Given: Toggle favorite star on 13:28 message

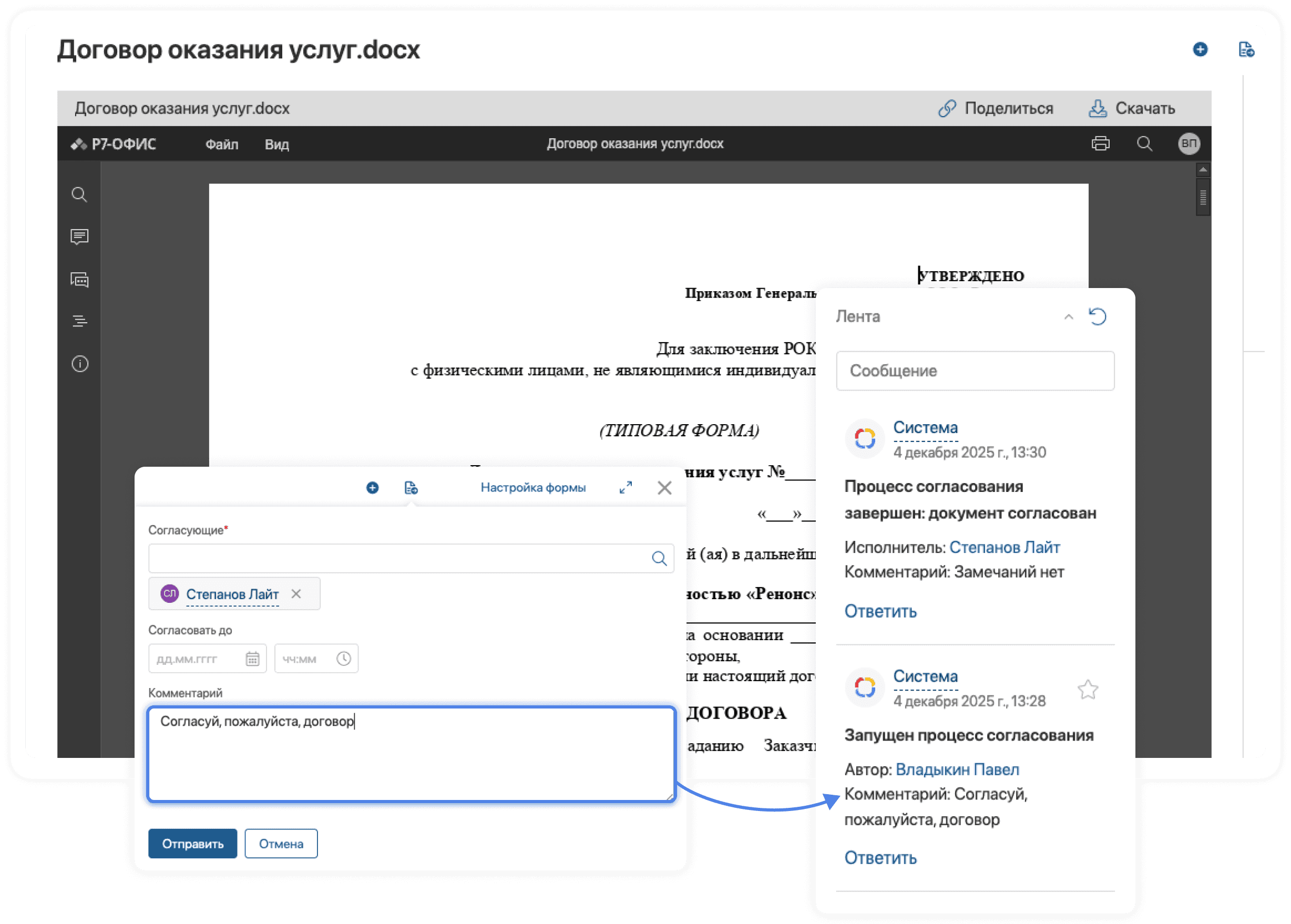Looking at the screenshot, I should (1087, 689).
